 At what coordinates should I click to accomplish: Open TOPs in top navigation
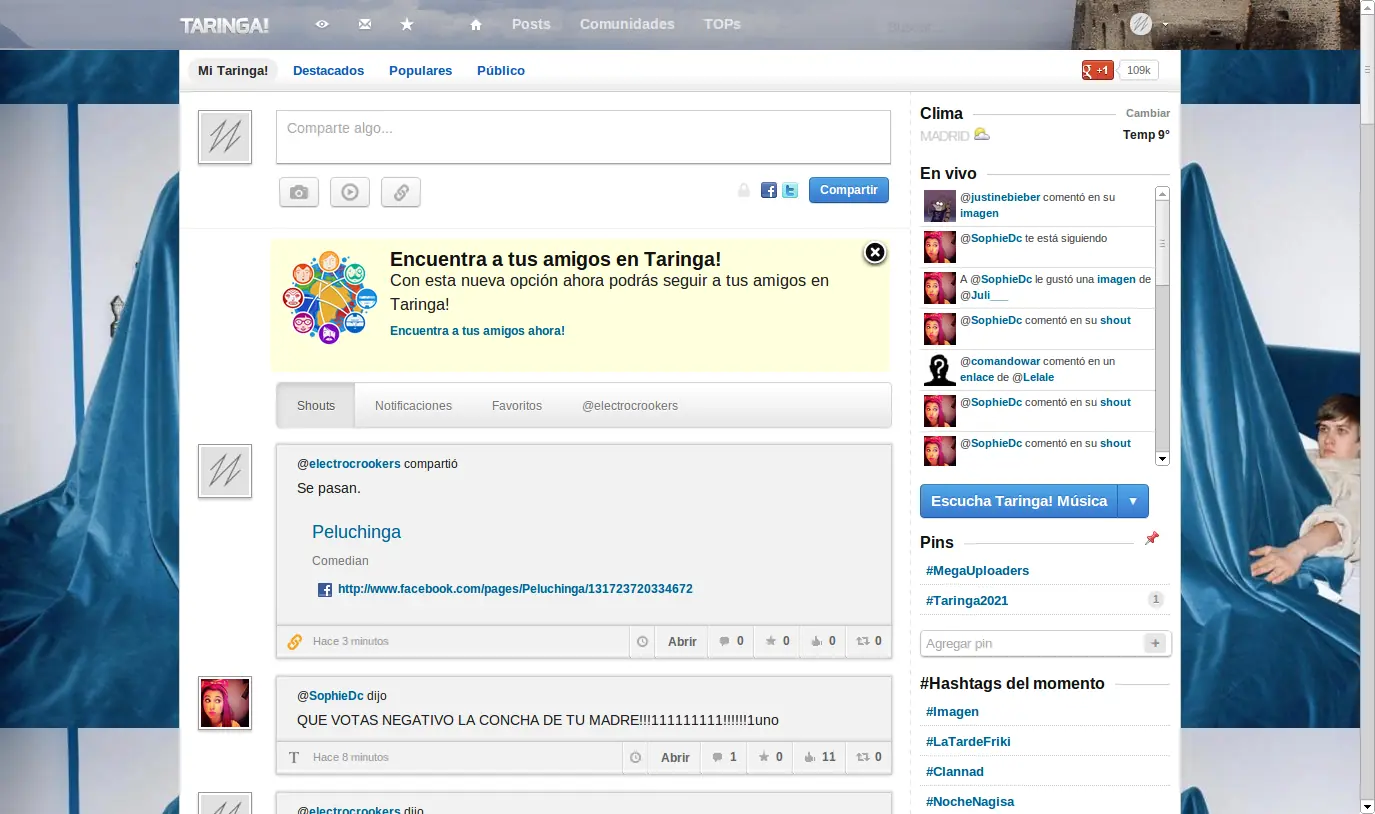(722, 24)
